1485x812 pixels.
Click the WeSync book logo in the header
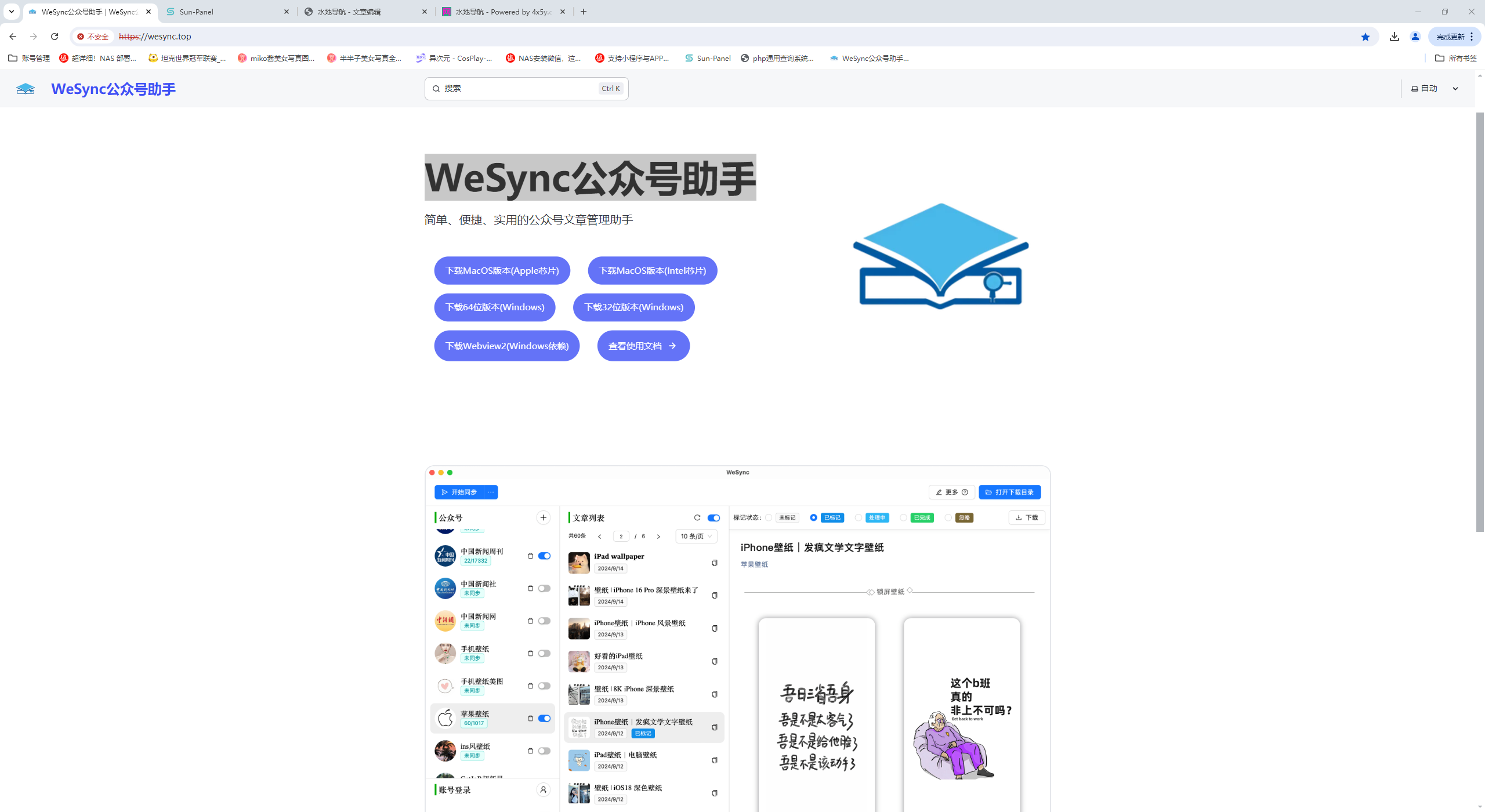coord(26,89)
